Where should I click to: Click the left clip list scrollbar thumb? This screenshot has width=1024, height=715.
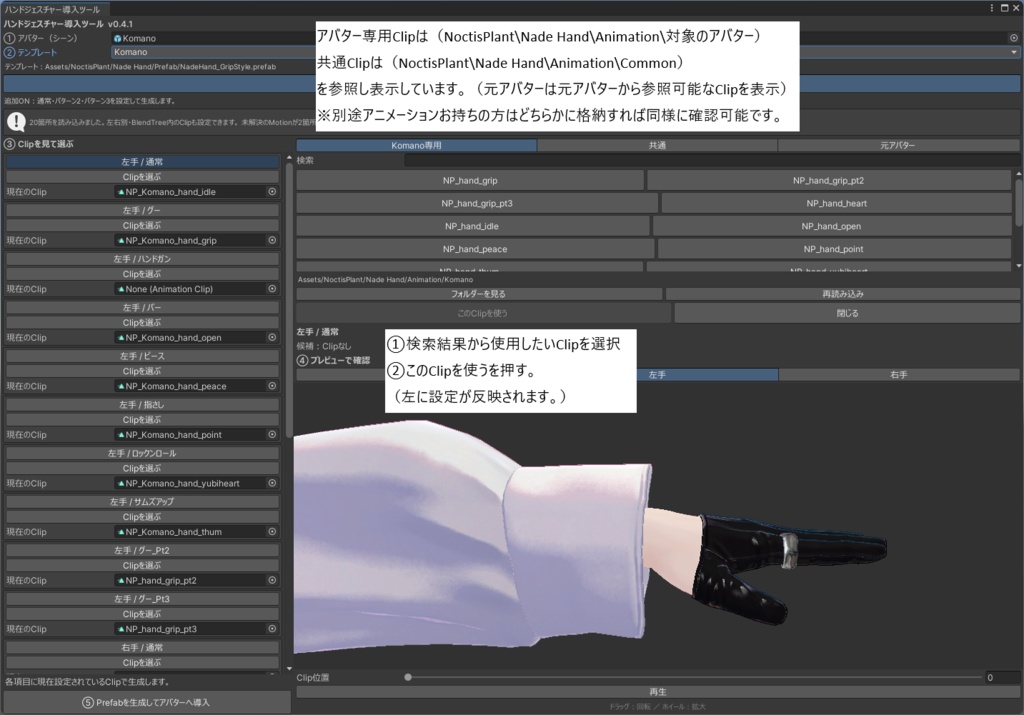pos(289,300)
